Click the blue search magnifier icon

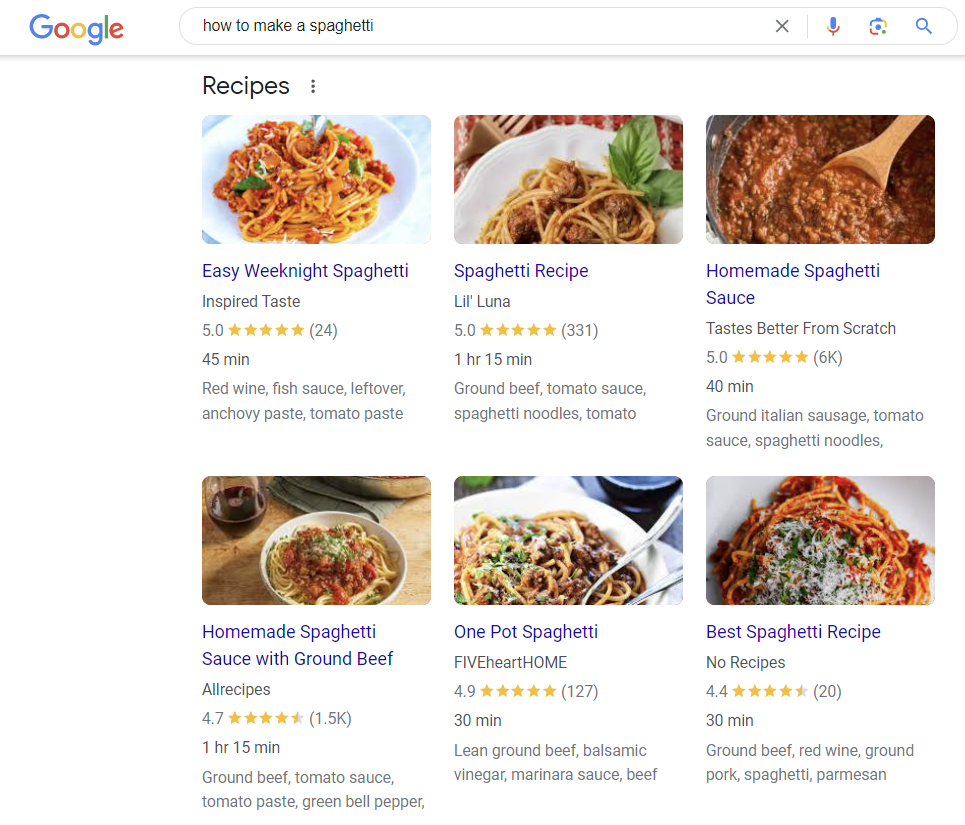923,26
